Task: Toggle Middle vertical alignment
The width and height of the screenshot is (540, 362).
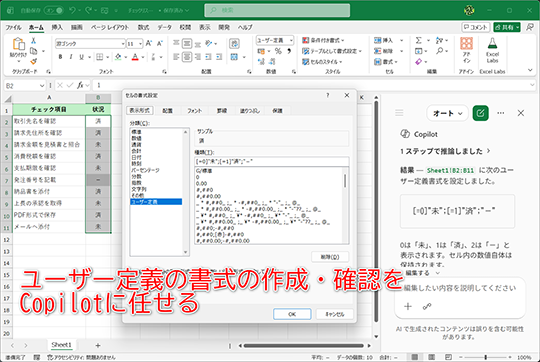Action: (x=187, y=43)
